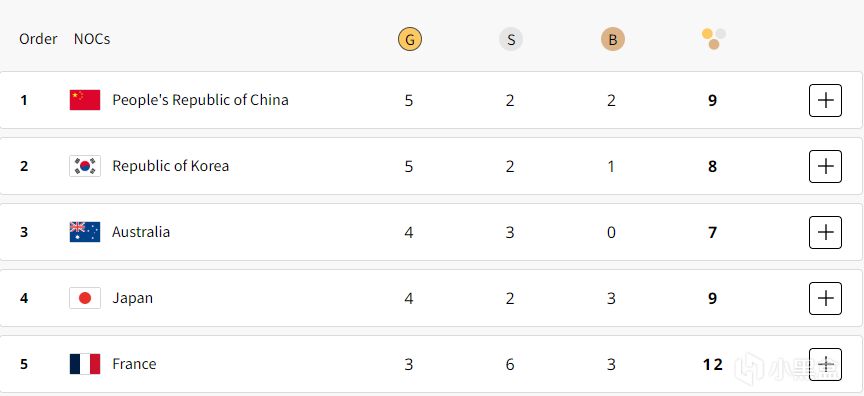Click the France flag icon
Screen dimensions: 864x396
[x=85, y=364]
